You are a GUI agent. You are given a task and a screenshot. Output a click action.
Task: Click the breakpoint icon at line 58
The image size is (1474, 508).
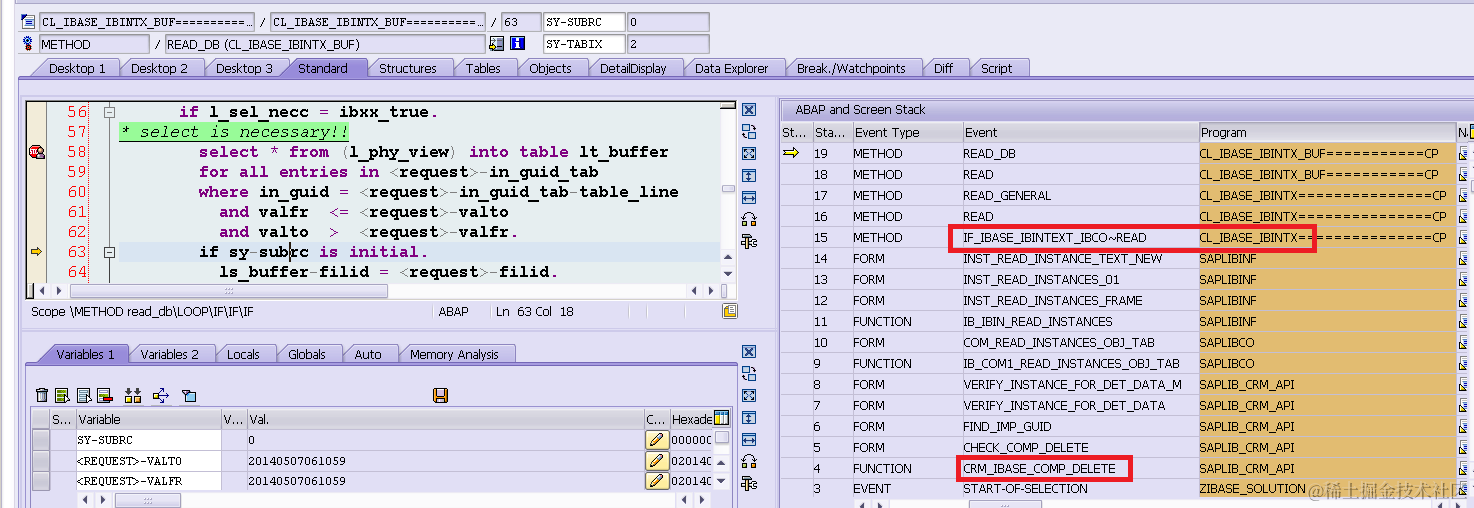(x=37, y=152)
